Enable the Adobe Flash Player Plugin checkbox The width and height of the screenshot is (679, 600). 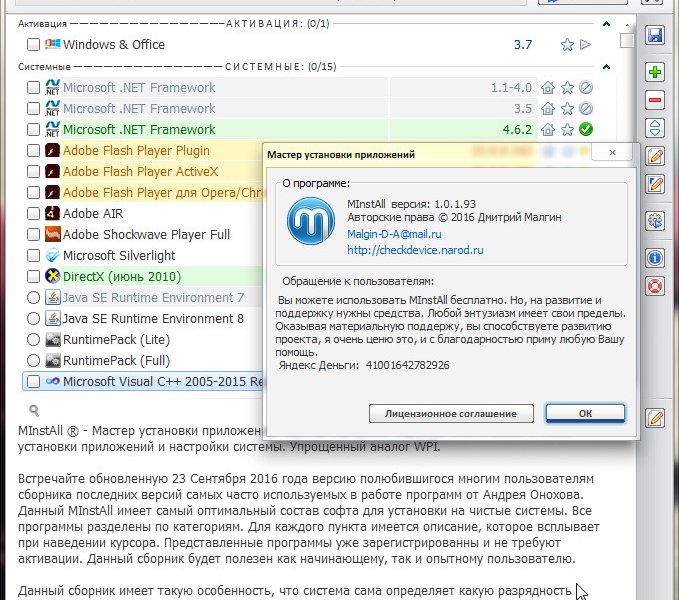pos(33,151)
